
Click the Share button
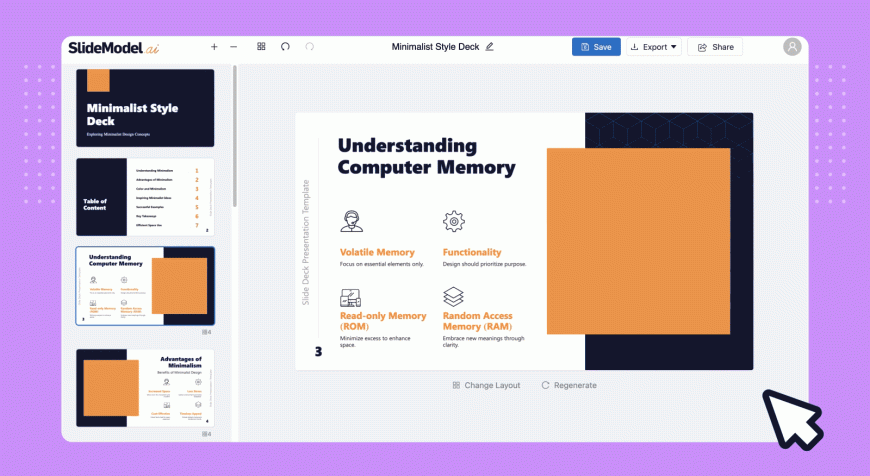coord(715,47)
